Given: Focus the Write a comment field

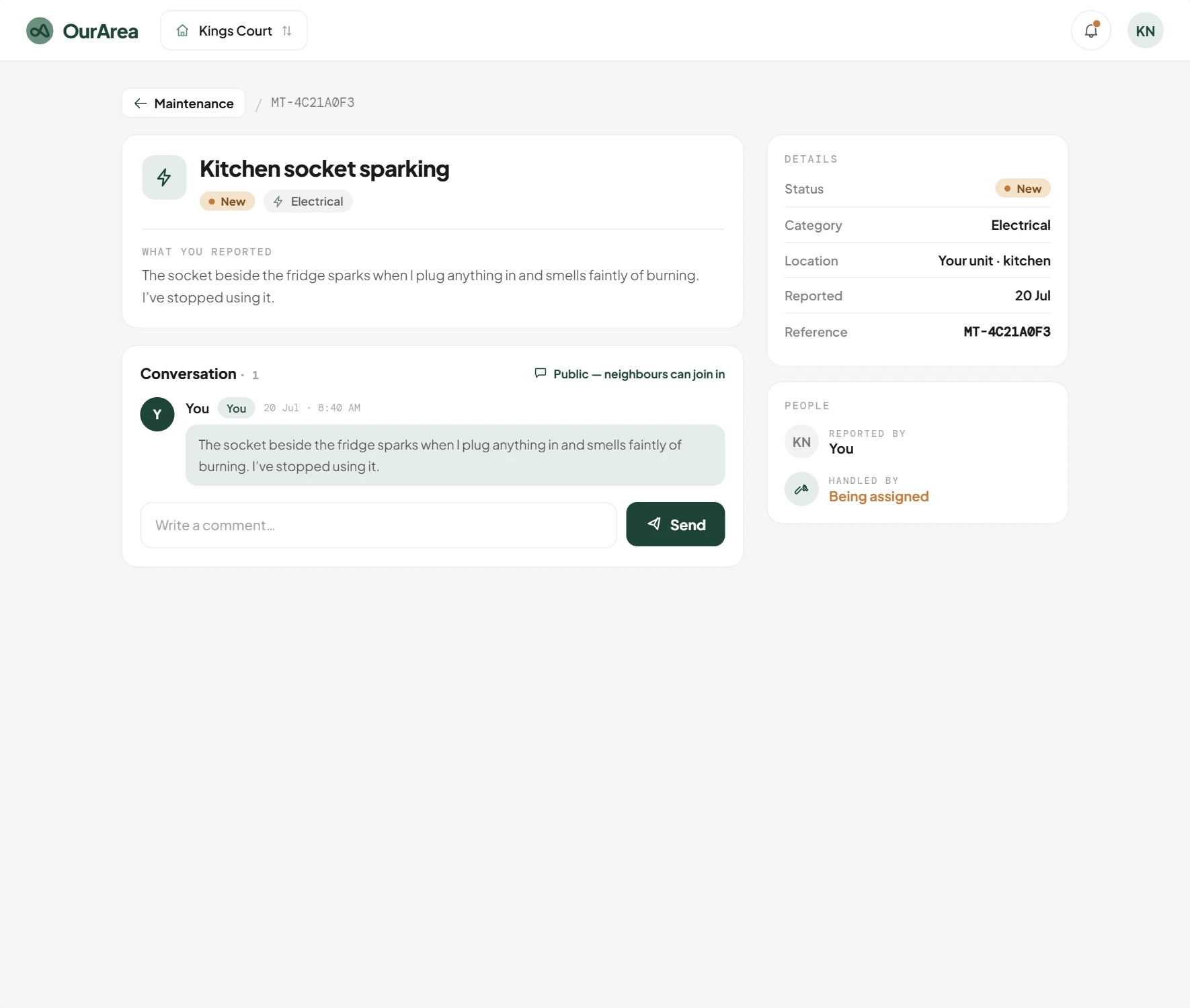Looking at the screenshot, I should 379,525.
